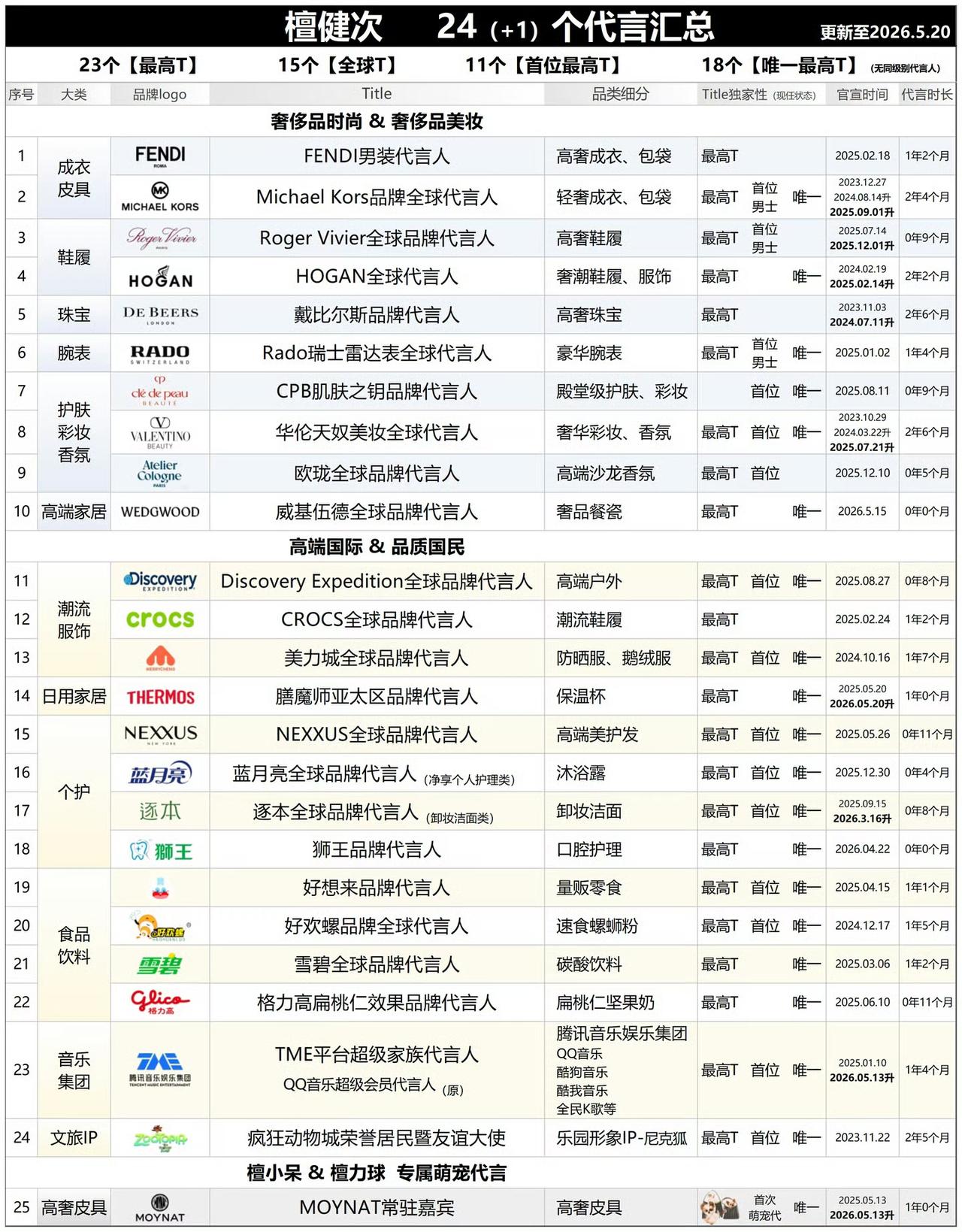
Task: Click the FENDI男装代言人 title cell
Action: tap(377, 156)
